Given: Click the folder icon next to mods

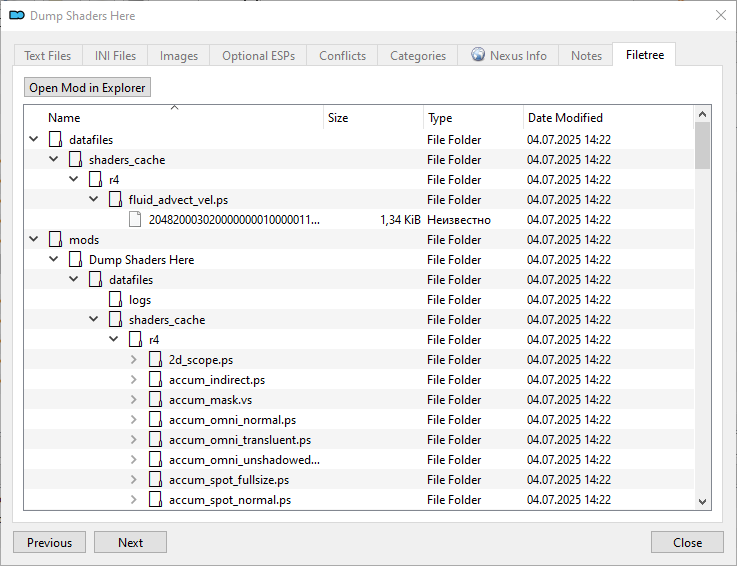Looking at the screenshot, I should (x=55, y=239).
